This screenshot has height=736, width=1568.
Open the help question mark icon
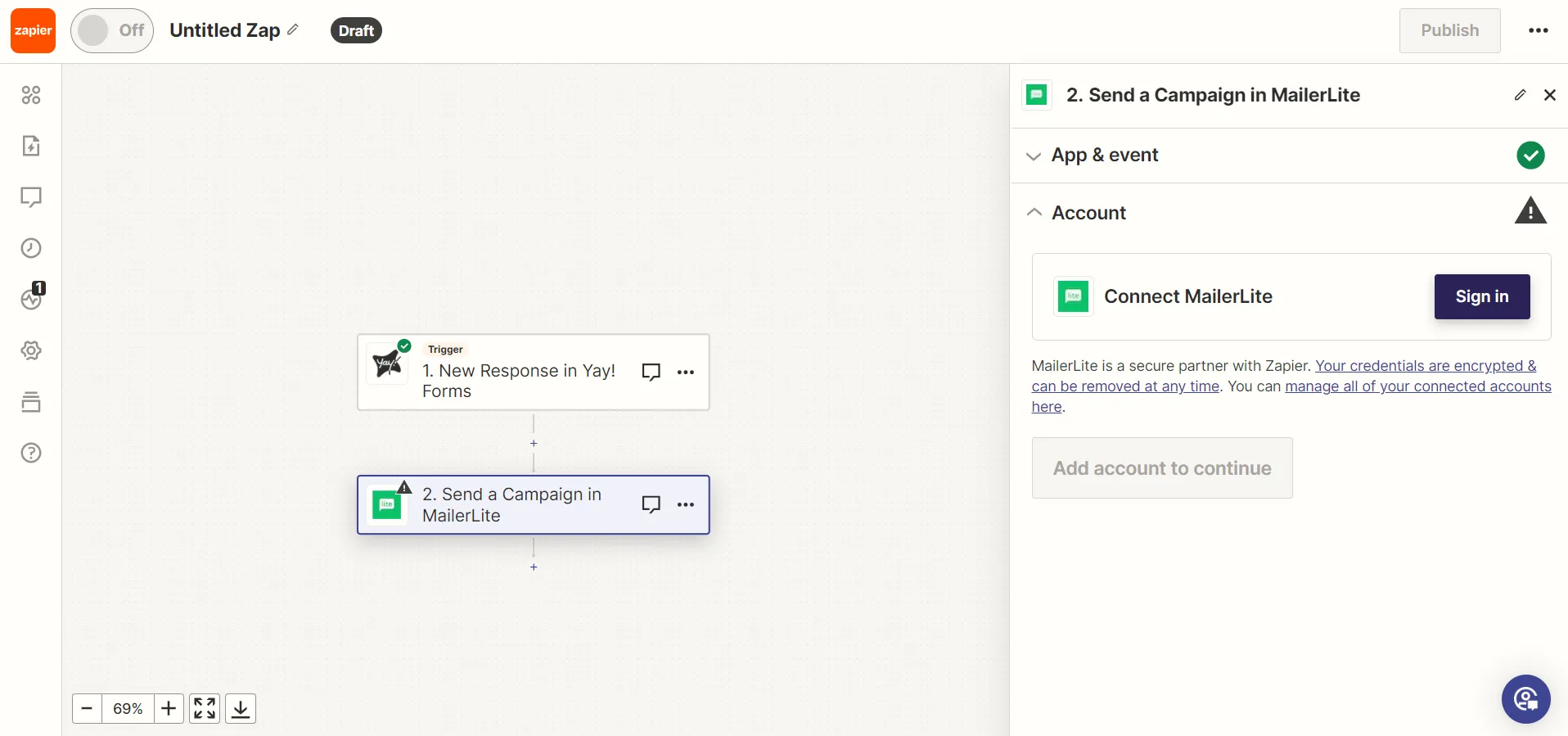tap(31, 453)
